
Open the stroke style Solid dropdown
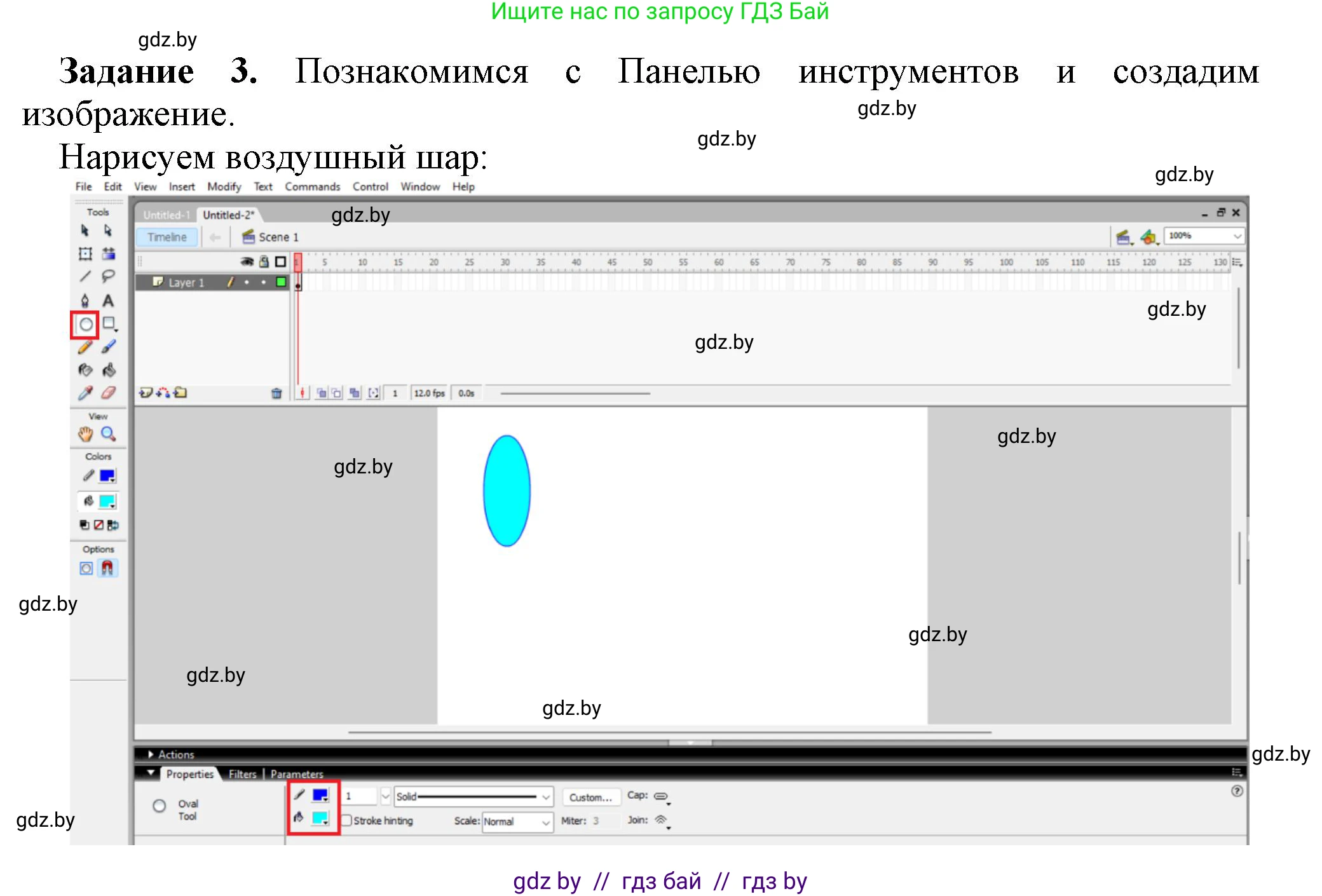(545, 796)
